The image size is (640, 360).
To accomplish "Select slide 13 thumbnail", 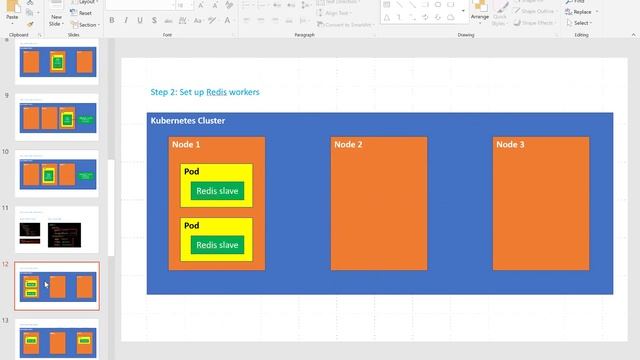I will coord(57,340).
